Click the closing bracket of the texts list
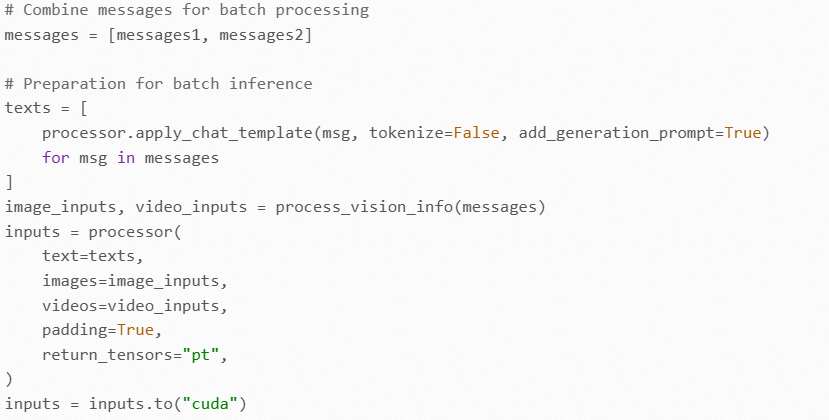Screen dimensions: 829x420 [9, 182]
